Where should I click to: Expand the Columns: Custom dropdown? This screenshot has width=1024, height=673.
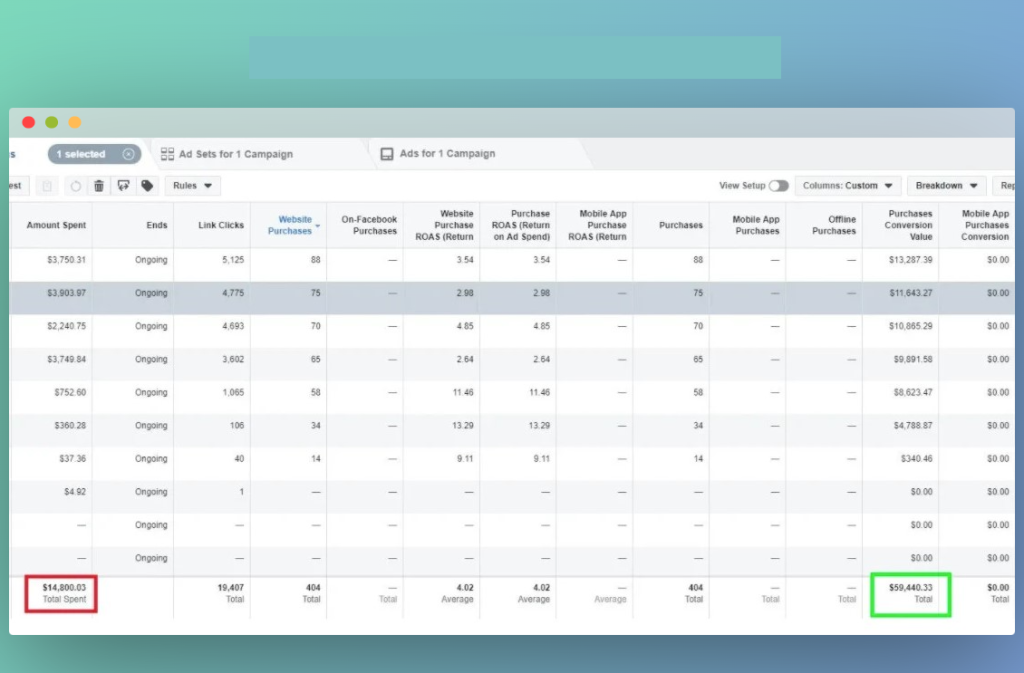pyautogui.click(x=847, y=186)
